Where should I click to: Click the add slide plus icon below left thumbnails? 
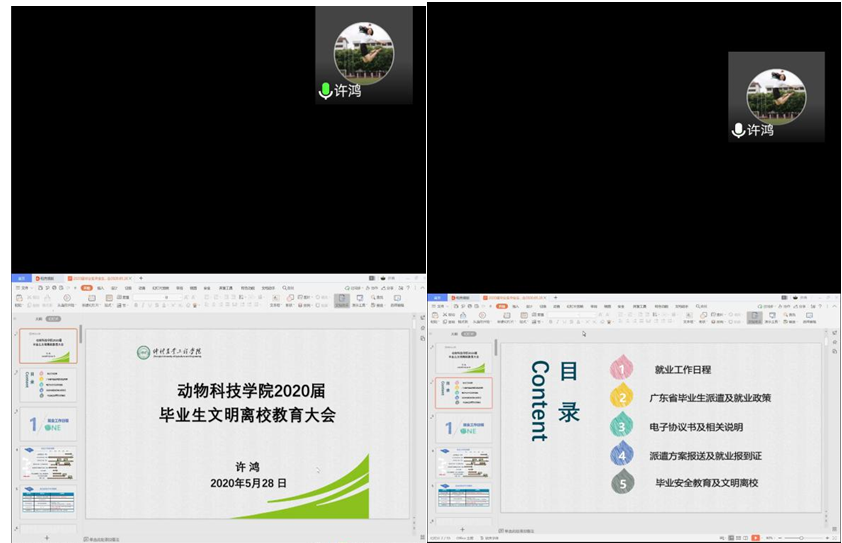pos(47,537)
